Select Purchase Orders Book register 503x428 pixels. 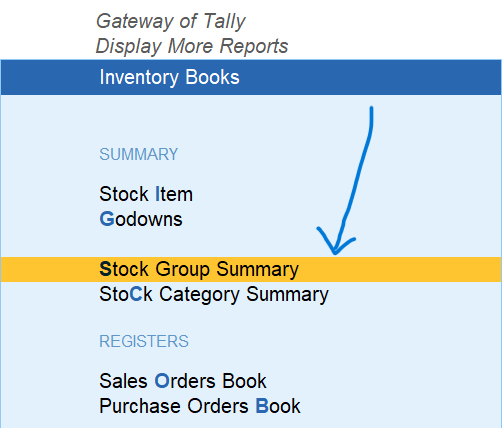click(200, 406)
